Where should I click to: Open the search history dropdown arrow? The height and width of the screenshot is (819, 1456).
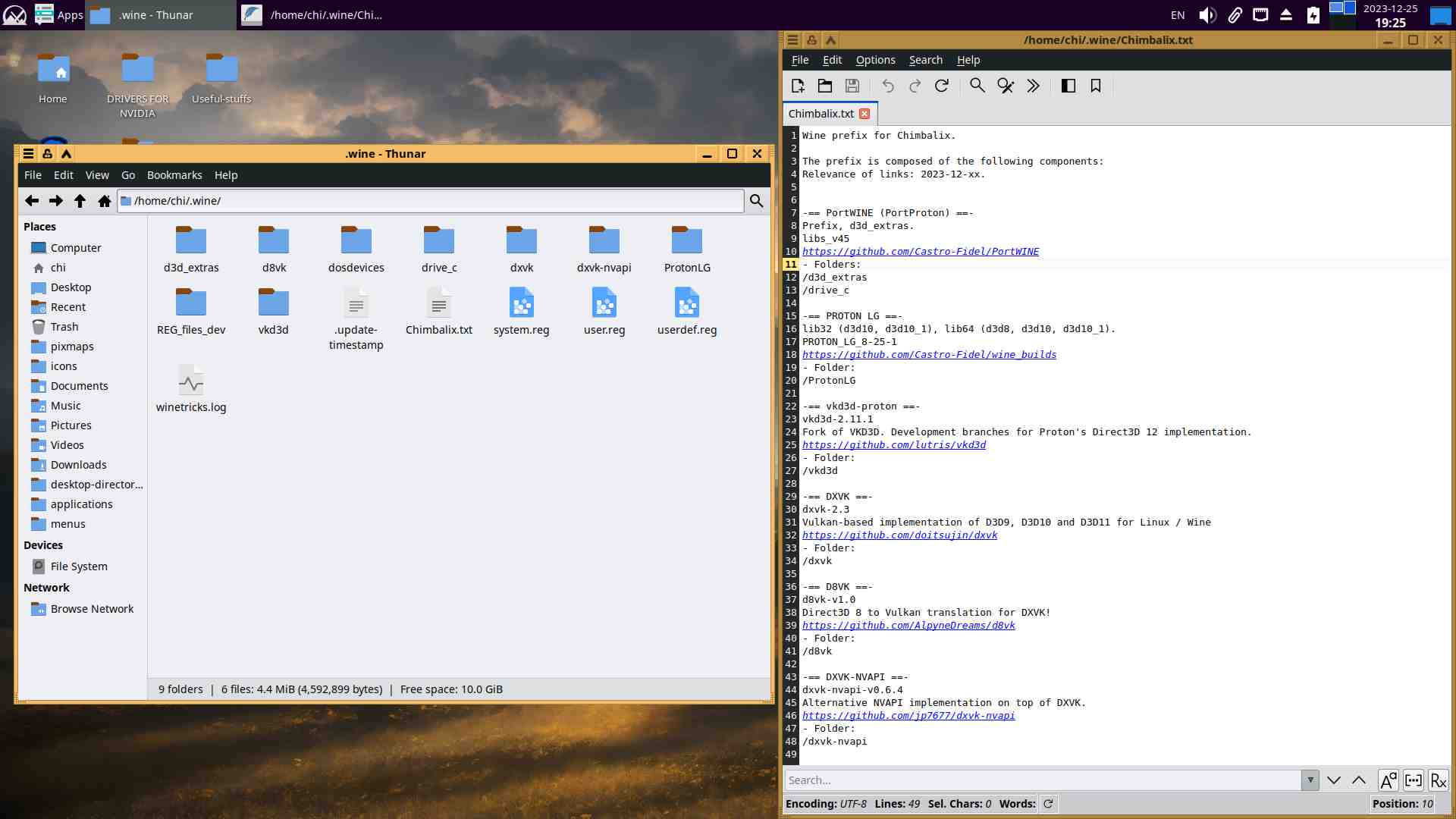(x=1310, y=780)
